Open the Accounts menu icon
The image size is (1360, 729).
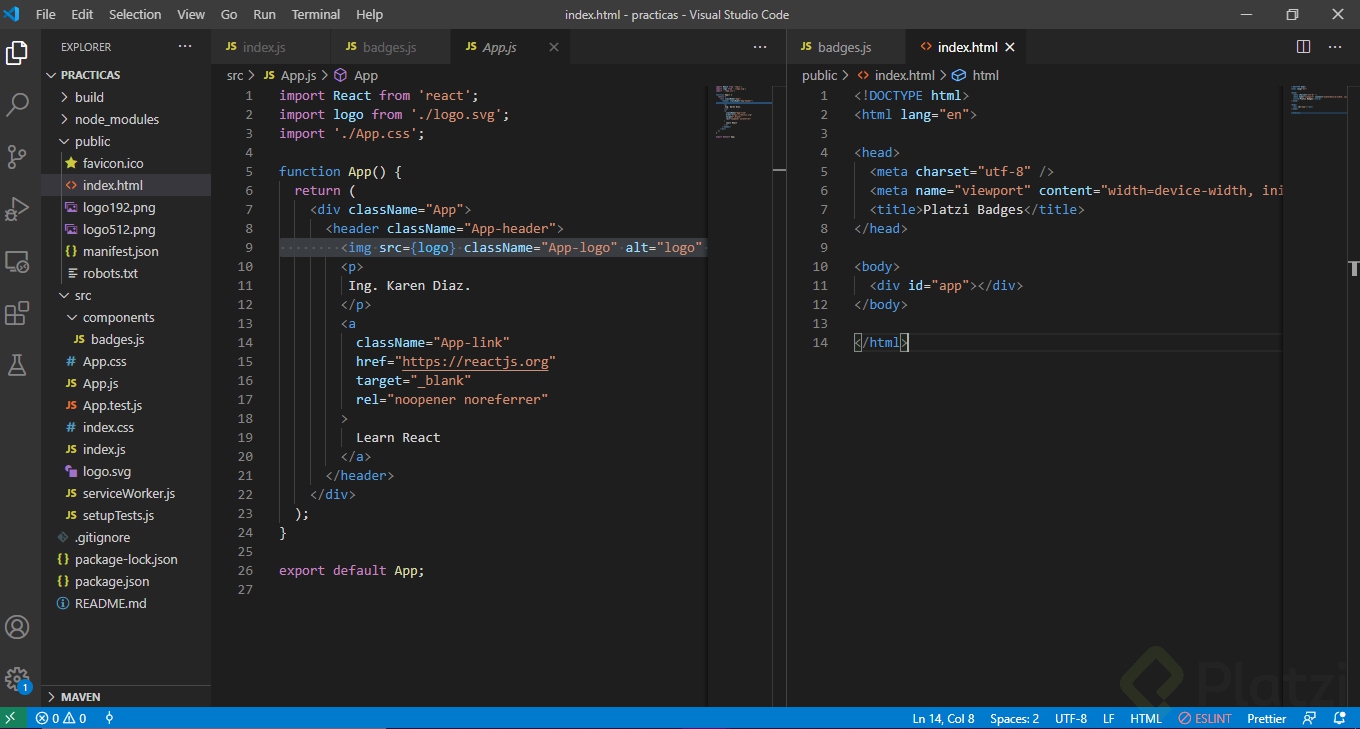click(x=18, y=628)
